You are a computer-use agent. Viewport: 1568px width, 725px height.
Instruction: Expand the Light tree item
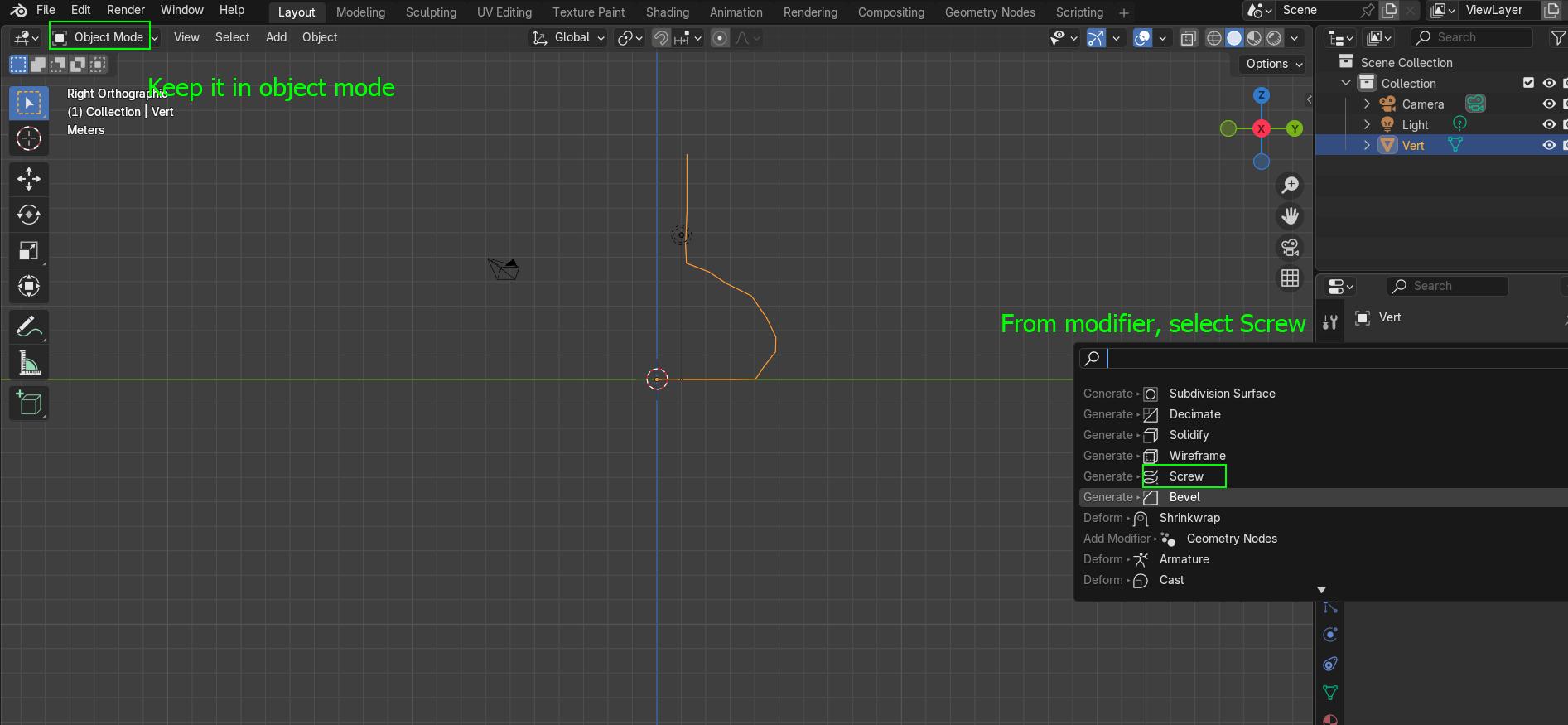point(1367,124)
